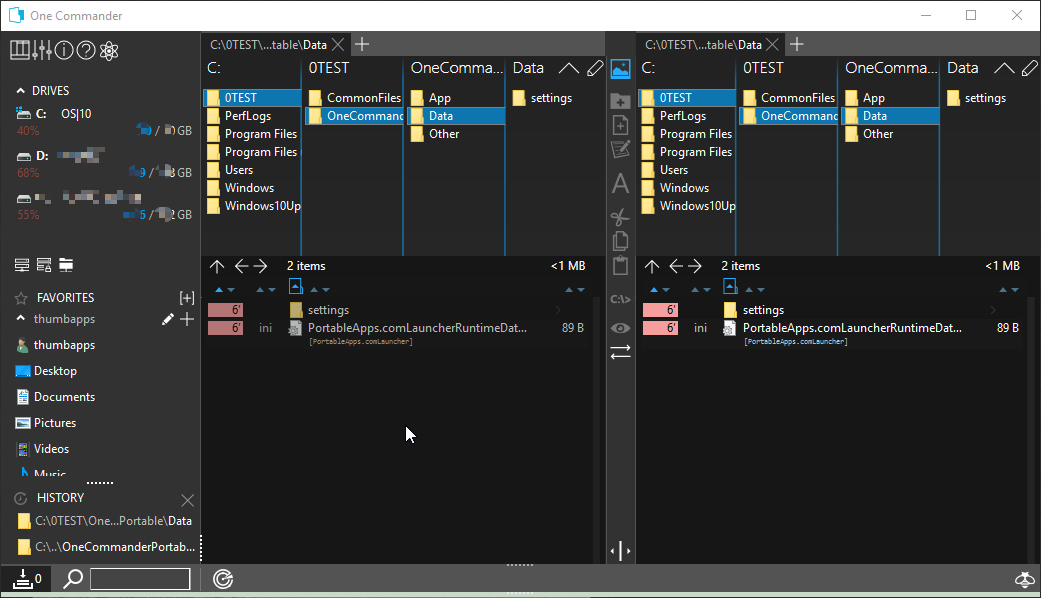The height and width of the screenshot is (598, 1041).
Task: Clear history with the X button
Action: [x=187, y=500]
